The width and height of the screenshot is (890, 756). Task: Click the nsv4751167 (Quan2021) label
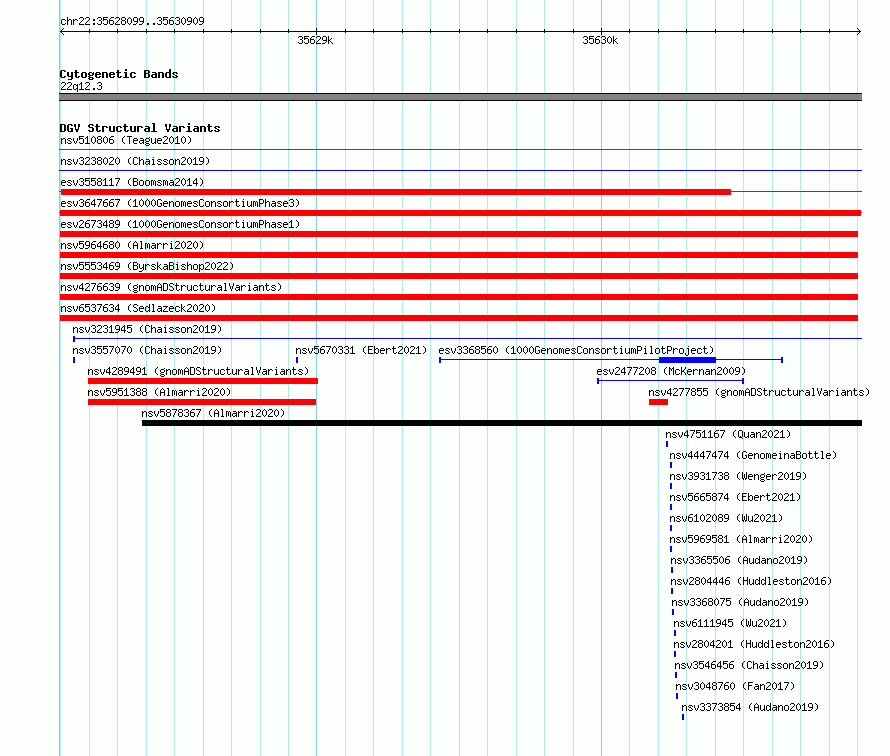728,434
